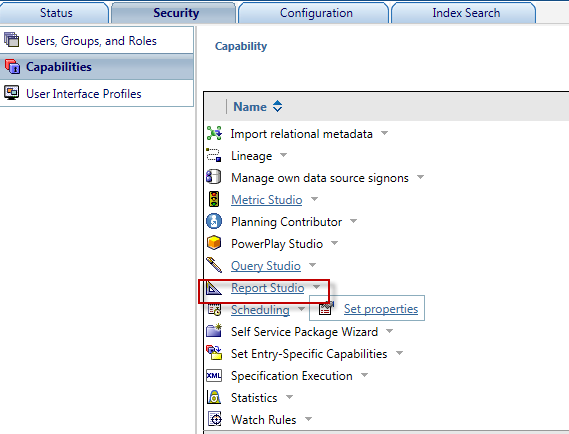
Task: Open the Watch Rules dropdown arrow
Action: click(x=308, y=419)
